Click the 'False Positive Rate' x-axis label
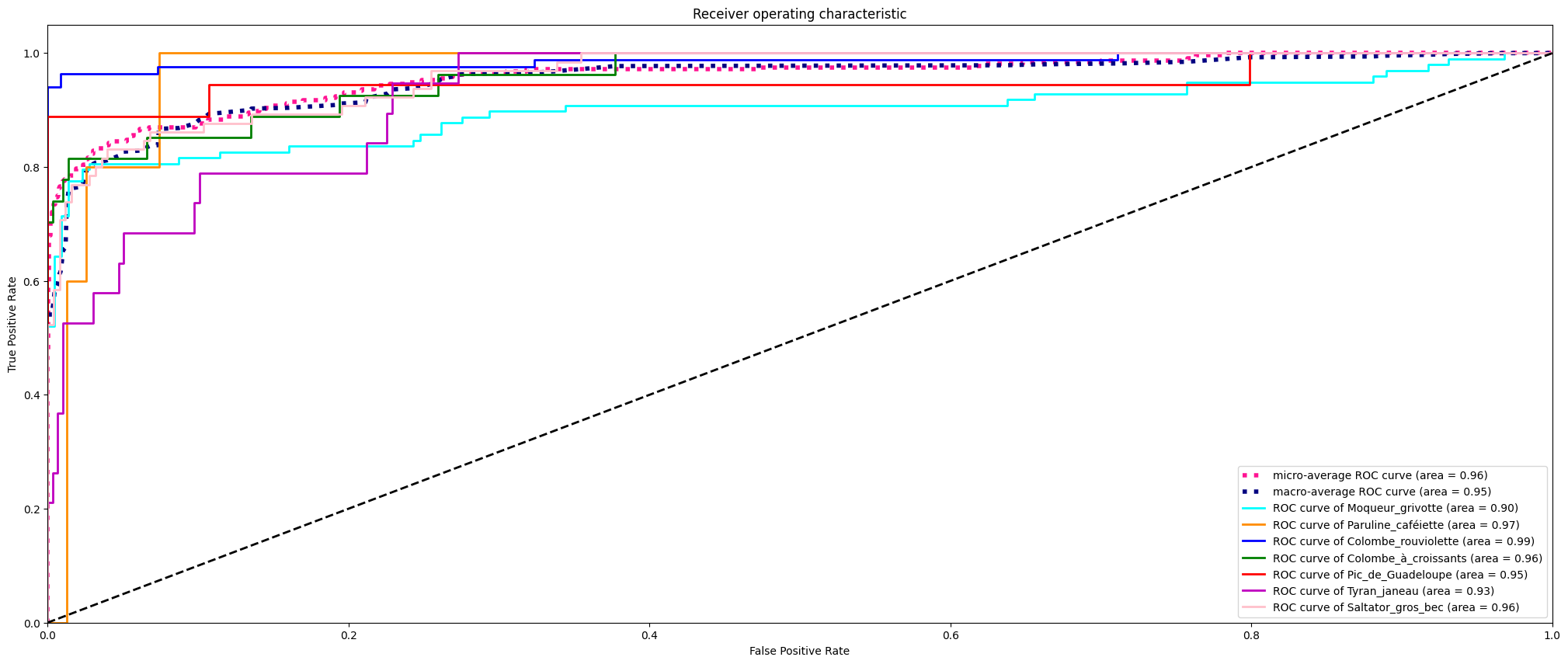The height and width of the screenshot is (664, 1568). click(799, 651)
